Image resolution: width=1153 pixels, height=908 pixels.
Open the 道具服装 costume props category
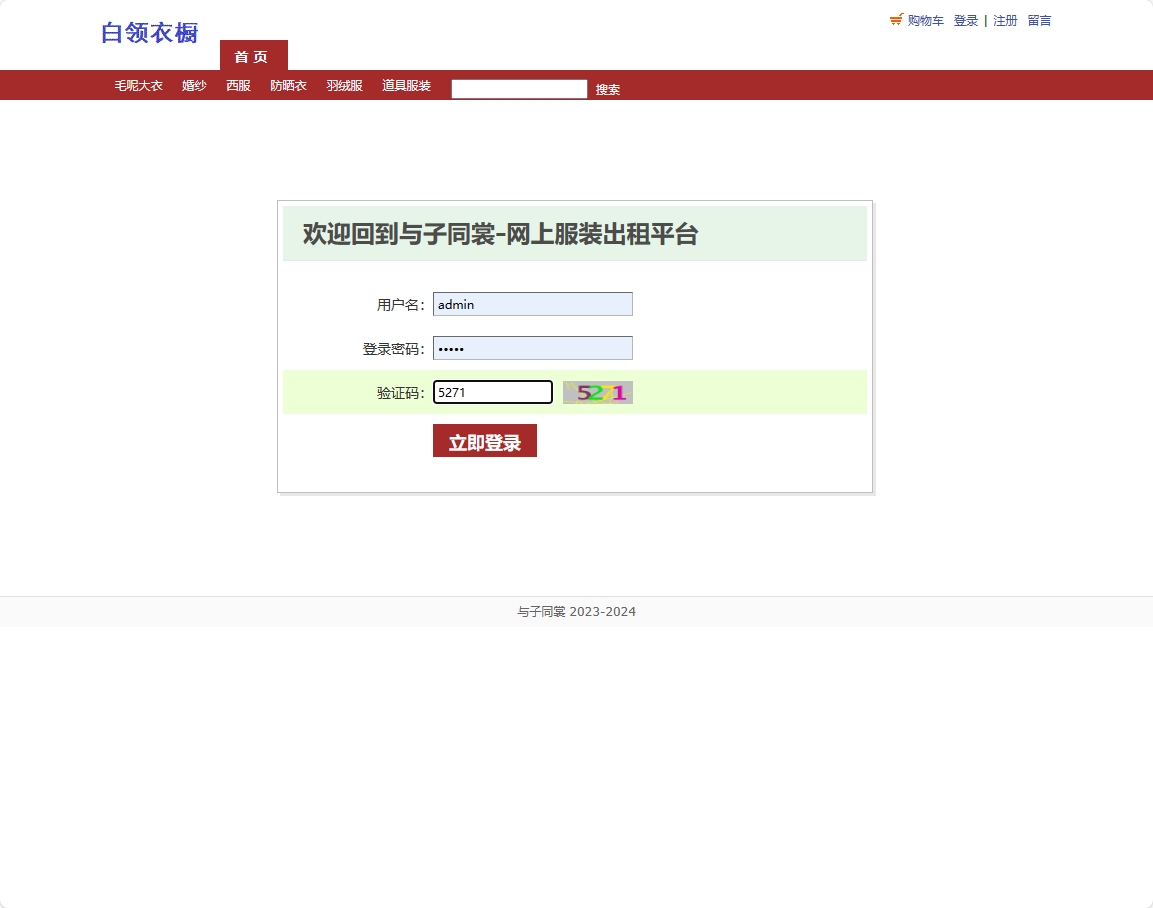[x=406, y=85]
